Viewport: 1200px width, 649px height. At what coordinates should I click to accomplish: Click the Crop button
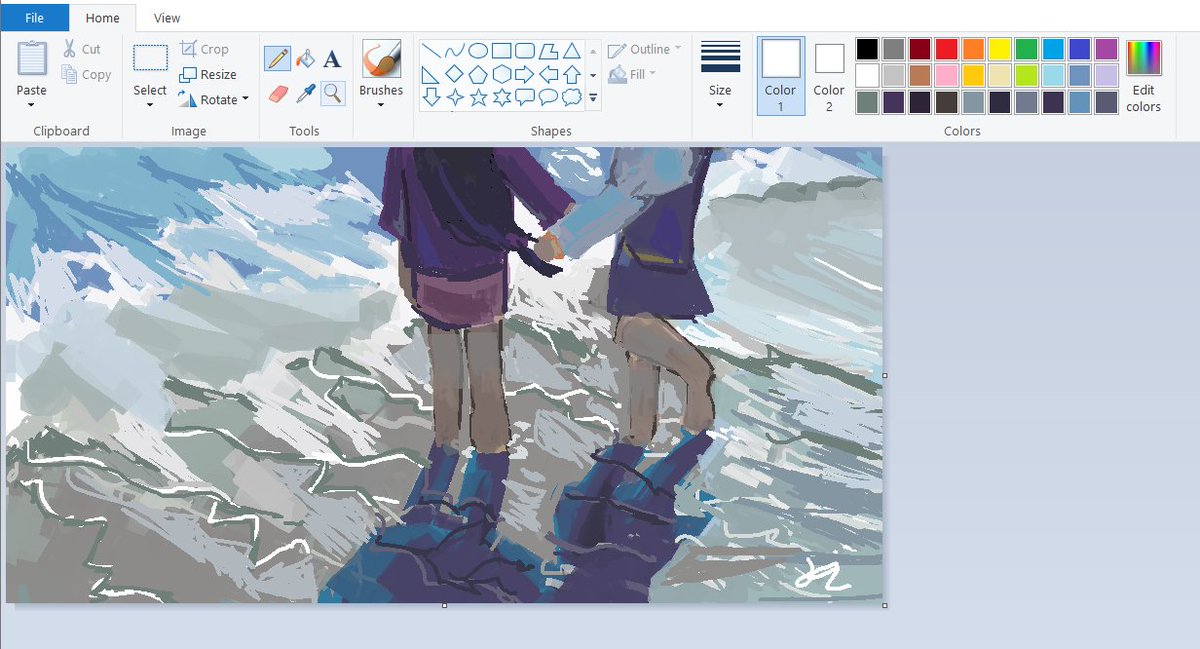205,49
